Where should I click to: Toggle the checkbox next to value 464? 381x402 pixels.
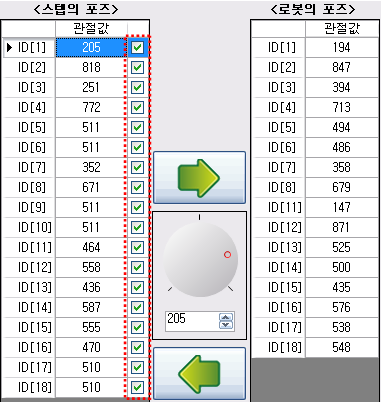click(137, 248)
